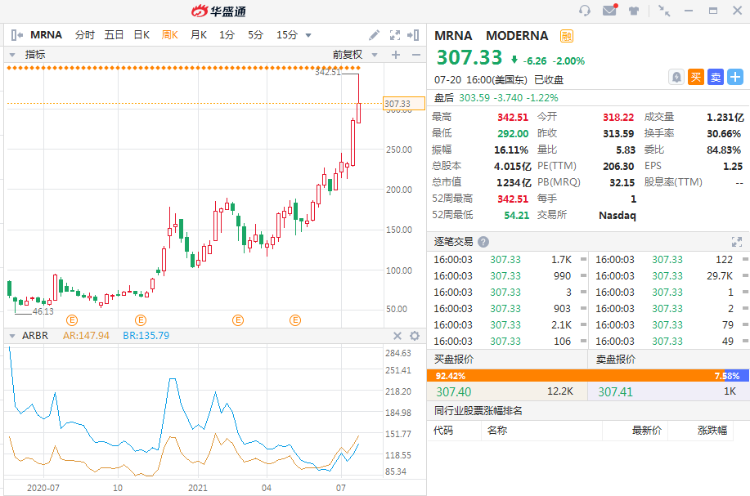This screenshot has height=496, width=750.
Task: Click the compact mode arrows icon
Action: point(664,11)
